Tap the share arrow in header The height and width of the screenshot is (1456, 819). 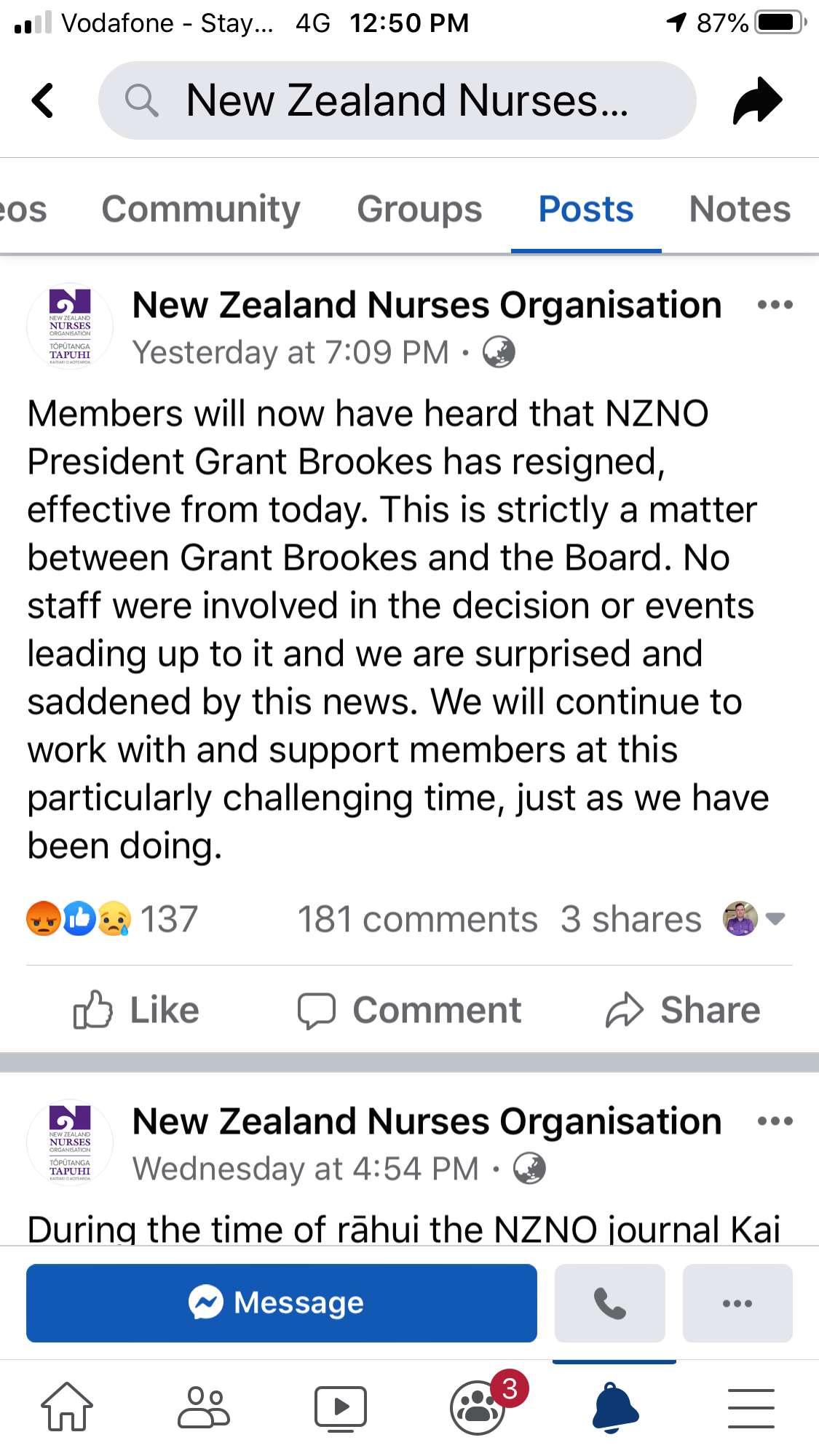pos(757,100)
